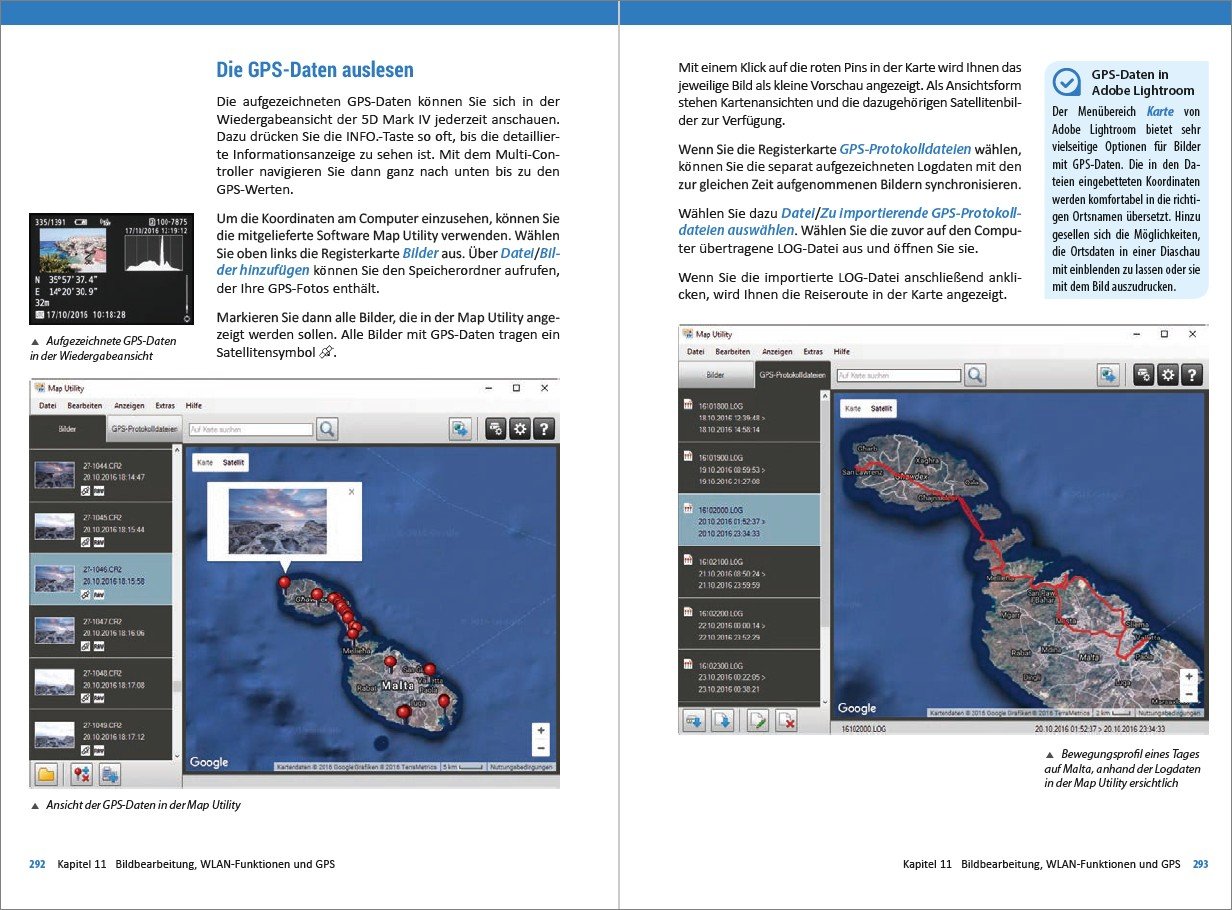This screenshot has height=910, width=1232.
Task: Zoom out on the map showing red pins
Action: (x=541, y=747)
